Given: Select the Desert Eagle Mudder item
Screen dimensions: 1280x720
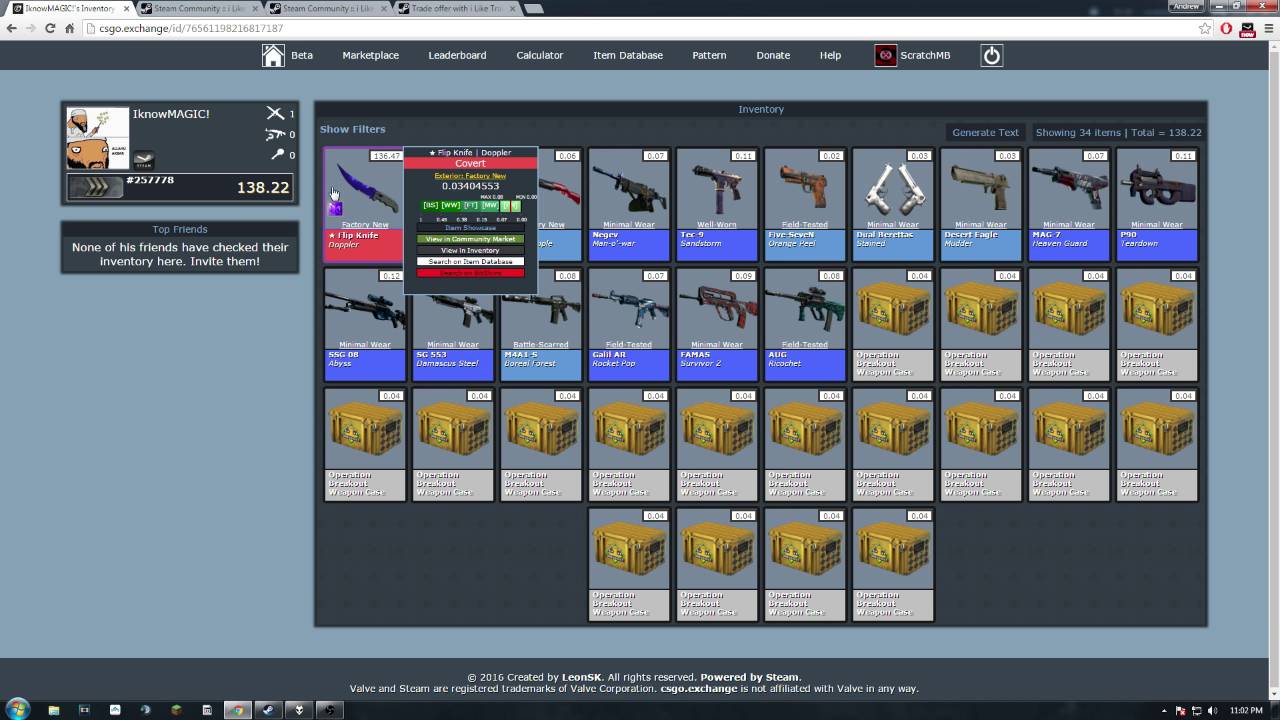Looking at the screenshot, I should click(x=980, y=204).
